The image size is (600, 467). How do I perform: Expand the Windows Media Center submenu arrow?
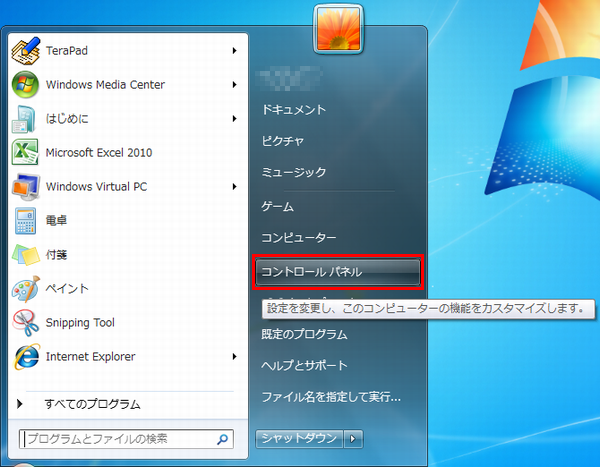pos(235,85)
